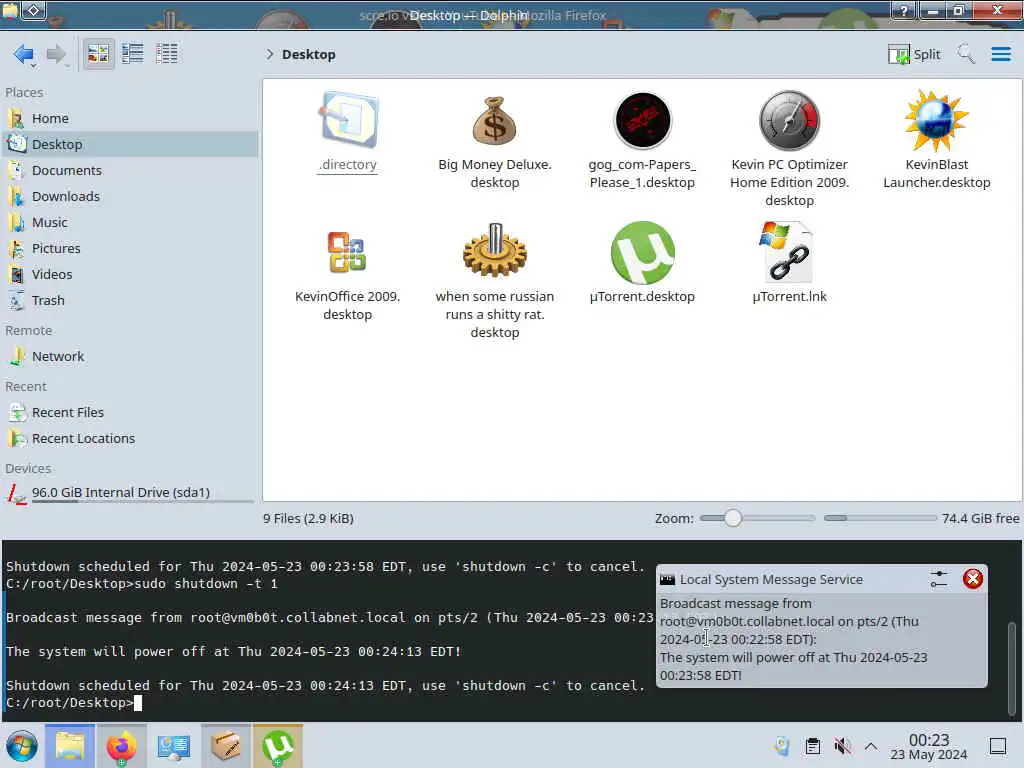The image size is (1024, 768).
Task: Click the Split view button
Action: tap(914, 54)
